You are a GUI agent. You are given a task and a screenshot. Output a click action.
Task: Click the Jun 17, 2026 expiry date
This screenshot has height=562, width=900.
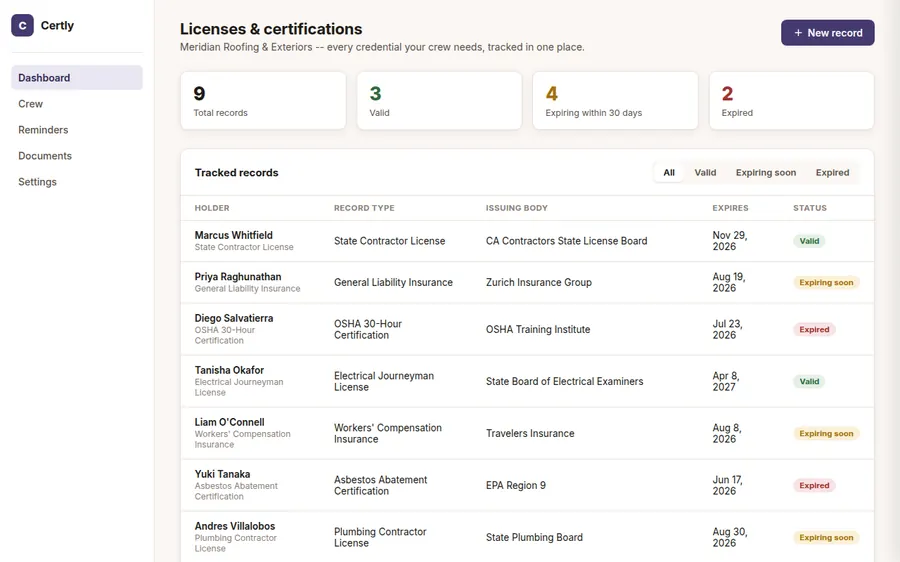click(727, 486)
